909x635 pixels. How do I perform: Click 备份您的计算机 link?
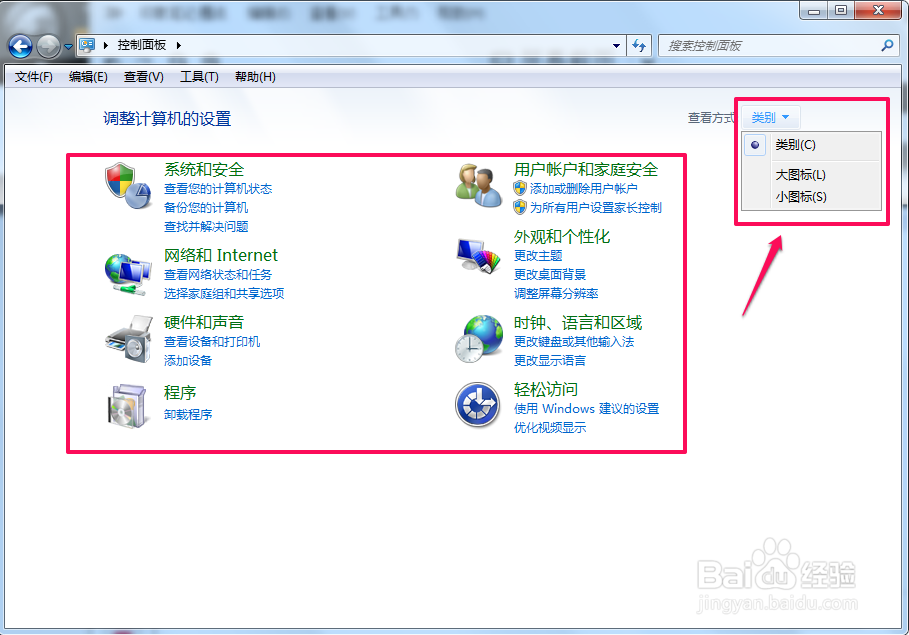(x=206, y=208)
